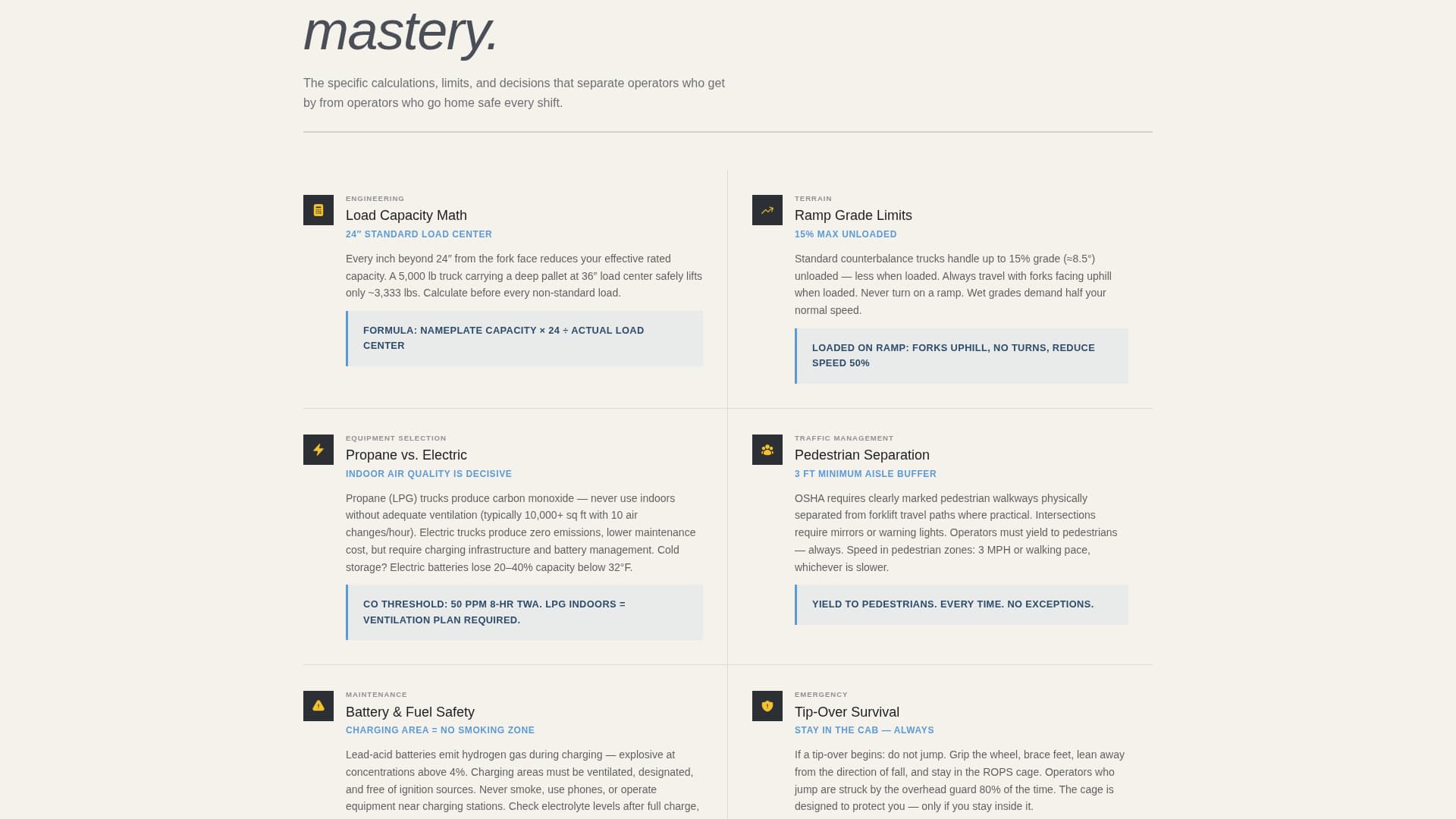Click the Tip-Over Survival heading
Viewport: 1456px width, 819px height.
coord(847,712)
